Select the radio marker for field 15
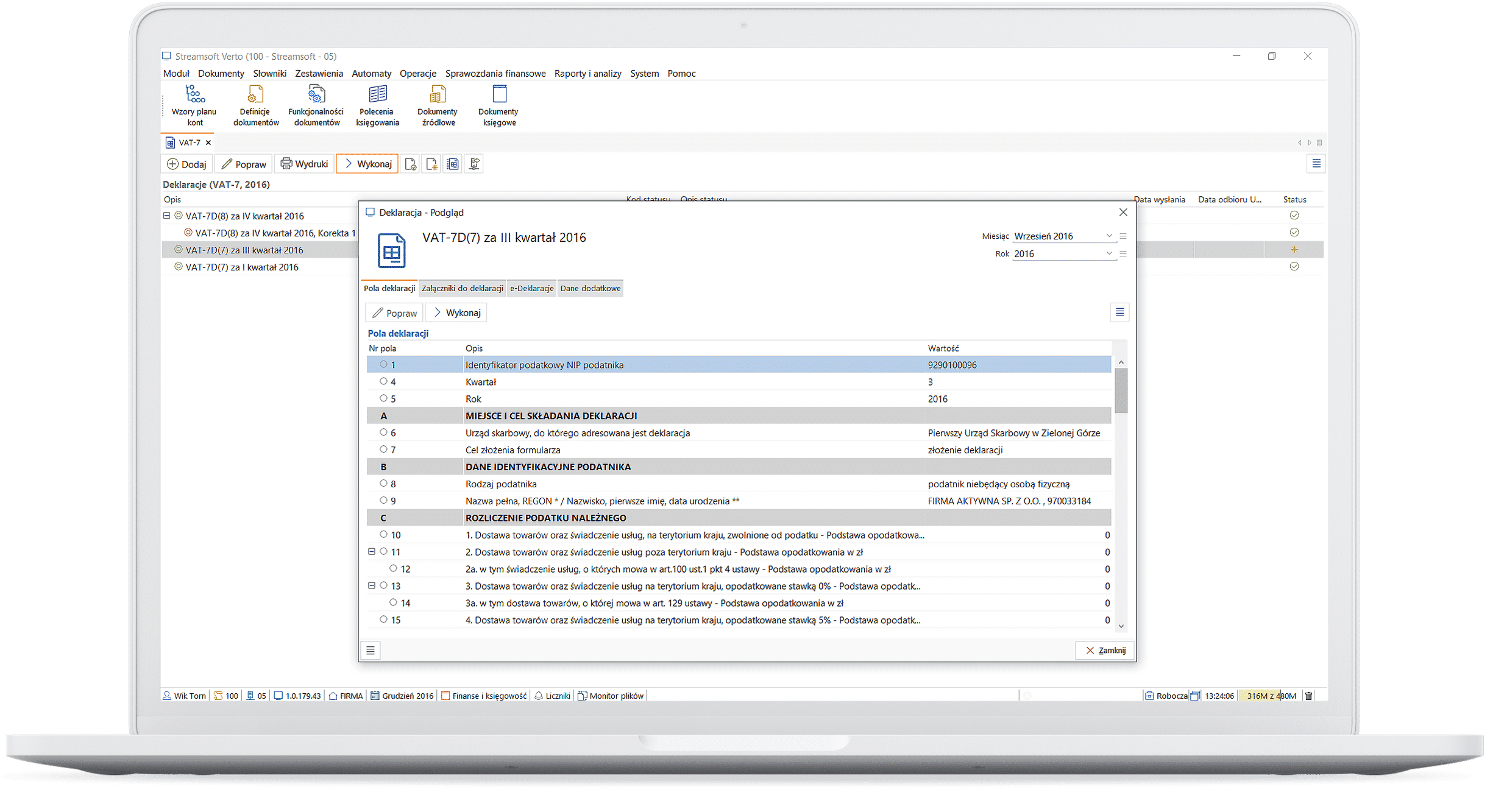Viewport: 1493px width, 812px height. point(383,620)
